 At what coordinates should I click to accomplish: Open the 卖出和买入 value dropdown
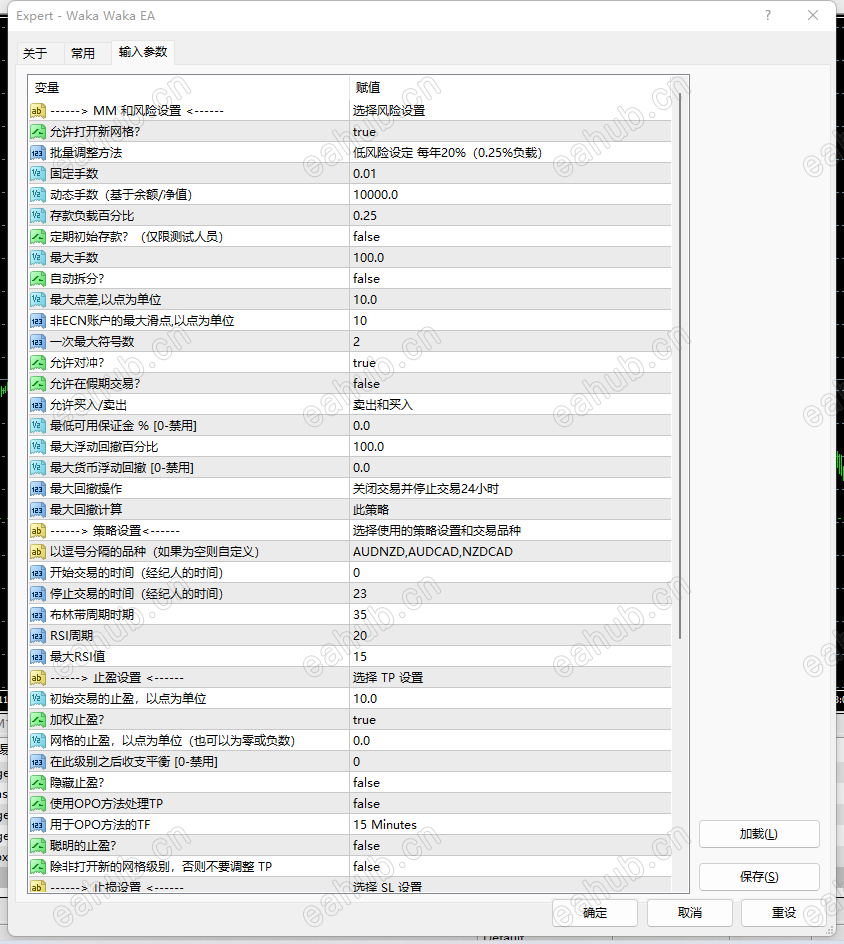point(510,405)
